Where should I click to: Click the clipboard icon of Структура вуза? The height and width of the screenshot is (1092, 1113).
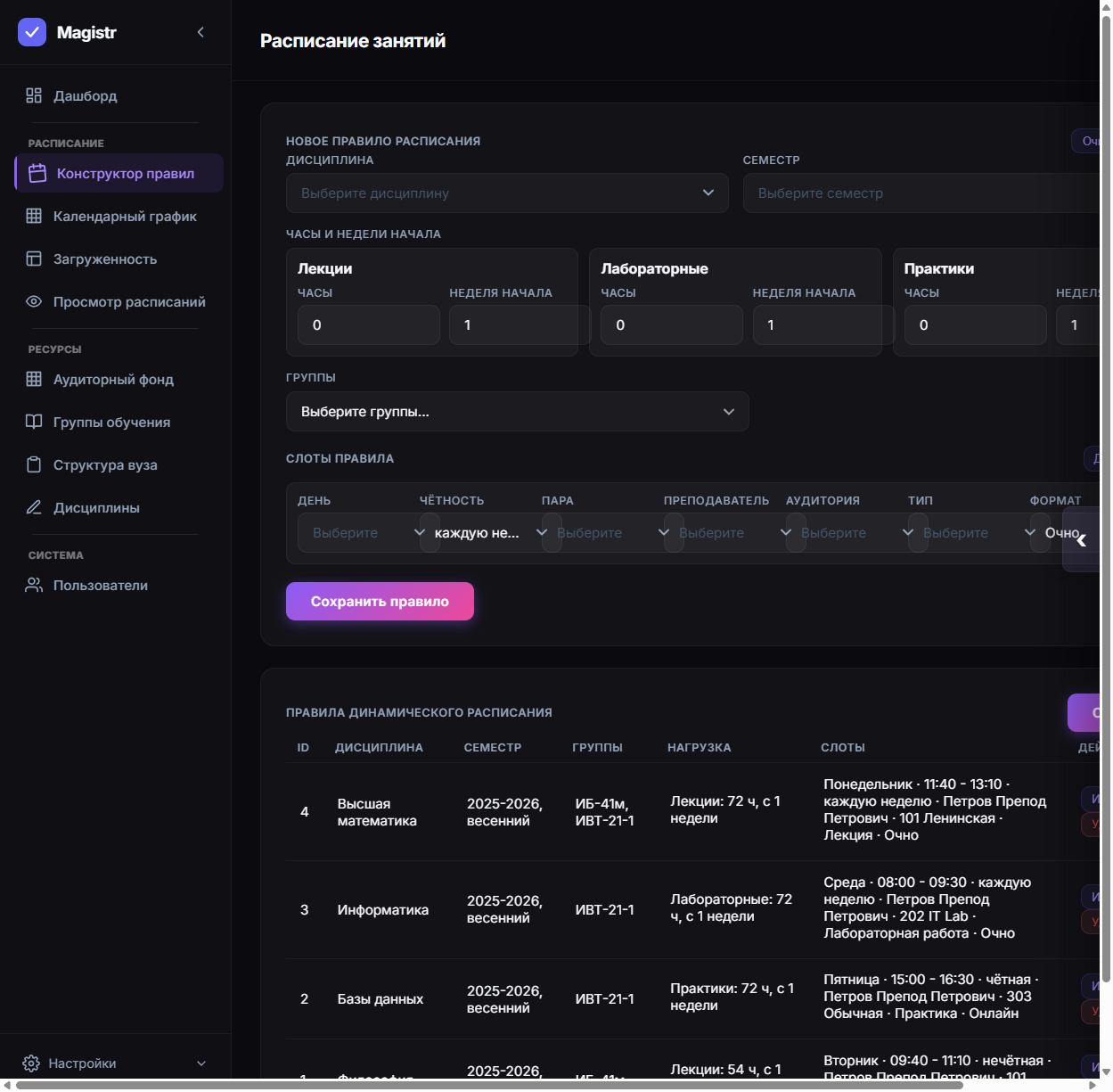[34, 464]
